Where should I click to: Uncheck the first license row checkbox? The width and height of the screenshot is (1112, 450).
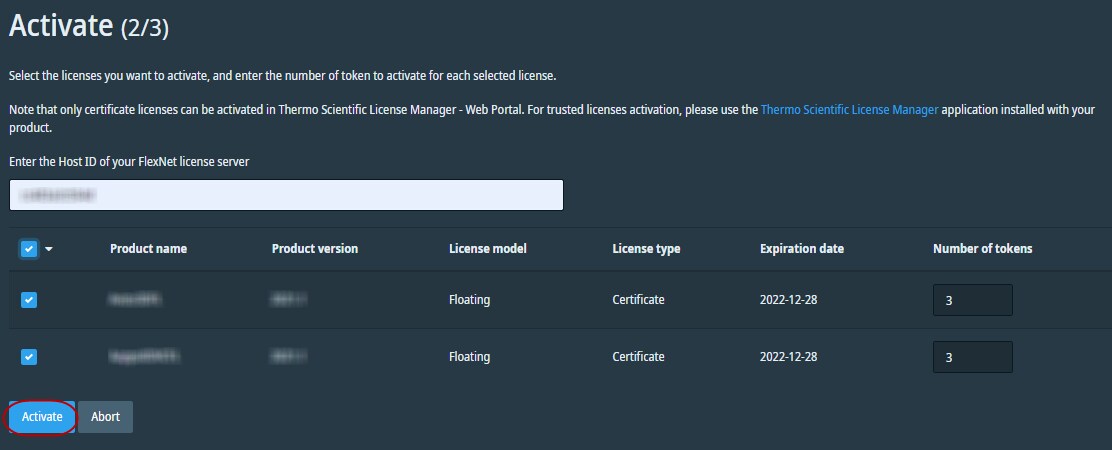(x=29, y=300)
